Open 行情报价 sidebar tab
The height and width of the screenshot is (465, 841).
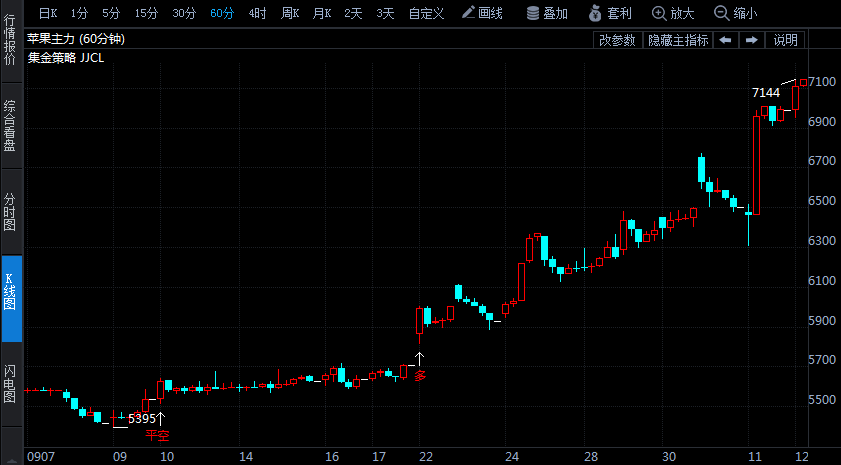coord(10,40)
